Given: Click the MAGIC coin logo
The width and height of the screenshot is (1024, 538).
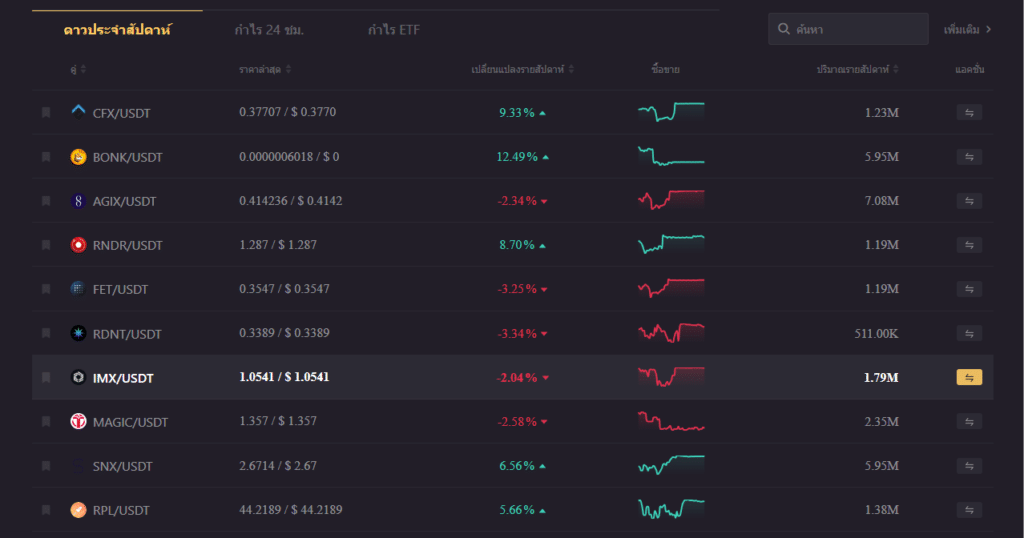Looking at the screenshot, I should coord(78,421).
